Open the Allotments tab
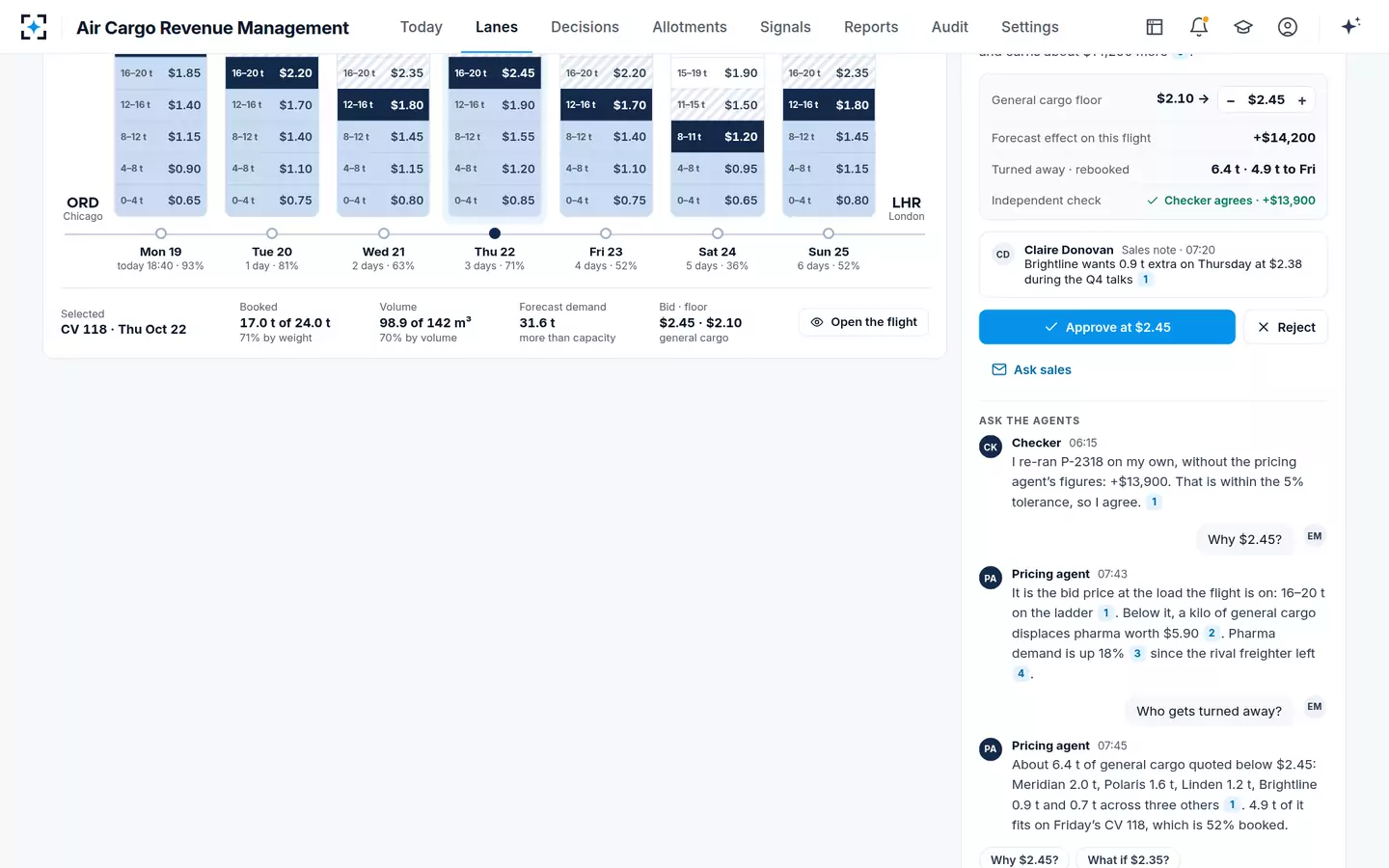 (690, 27)
